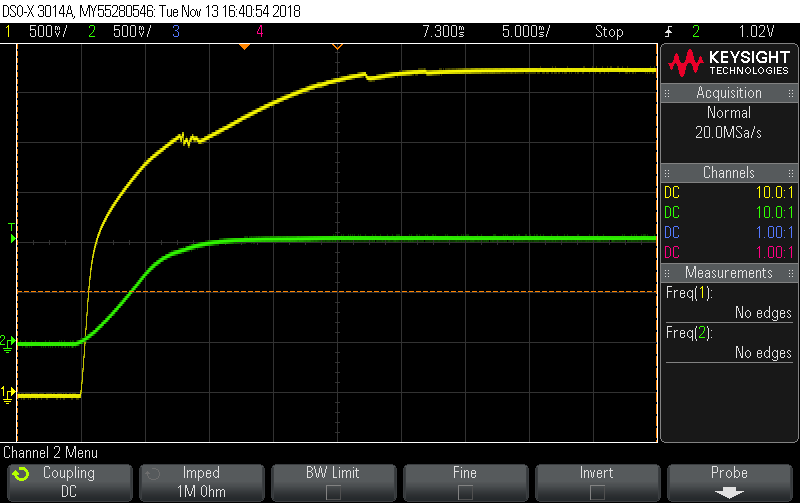Click the BW Limit softkey label
The image size is (800, 503).
[x=333, y=473]
